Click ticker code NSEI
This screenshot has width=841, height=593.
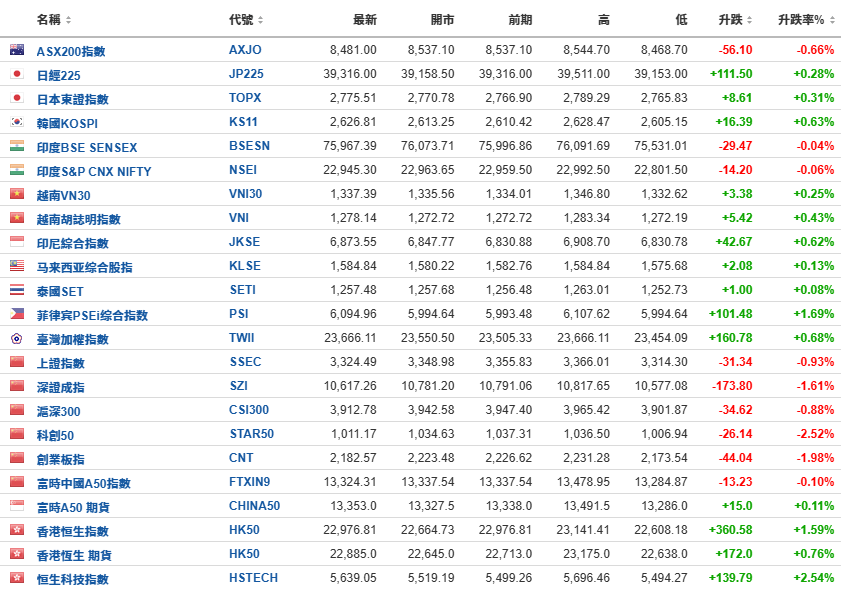click(x=243, y=170)
